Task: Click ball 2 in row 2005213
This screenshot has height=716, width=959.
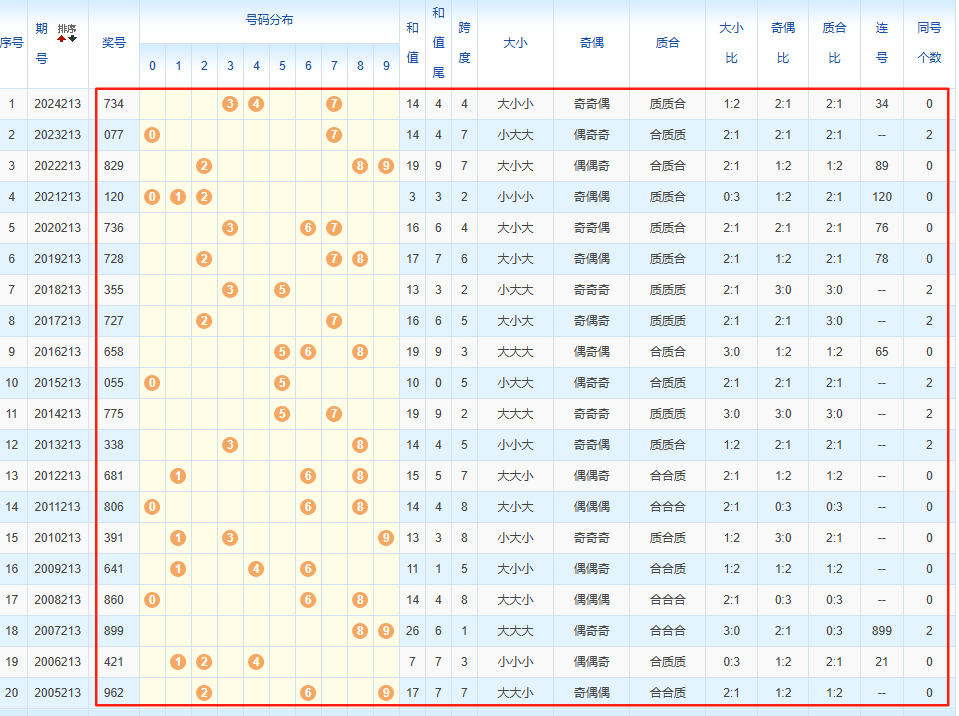Action: point(204,693)
